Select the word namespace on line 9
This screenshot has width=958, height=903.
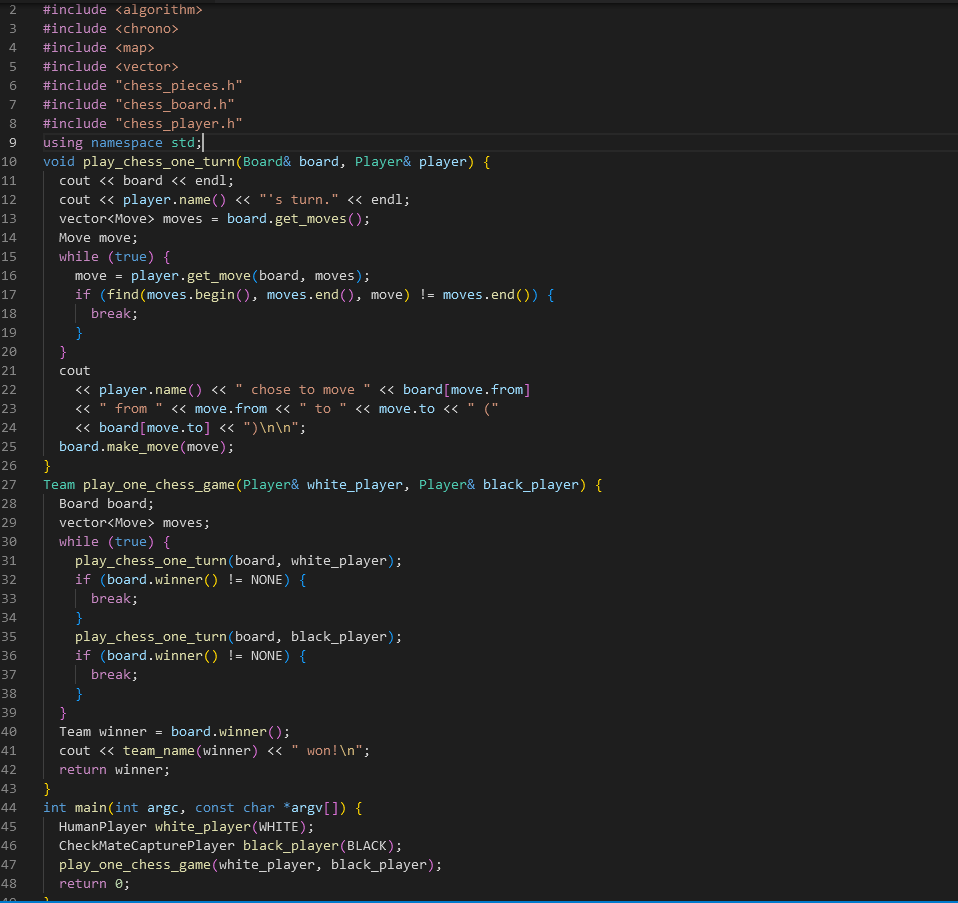click(x=126, y=142)
